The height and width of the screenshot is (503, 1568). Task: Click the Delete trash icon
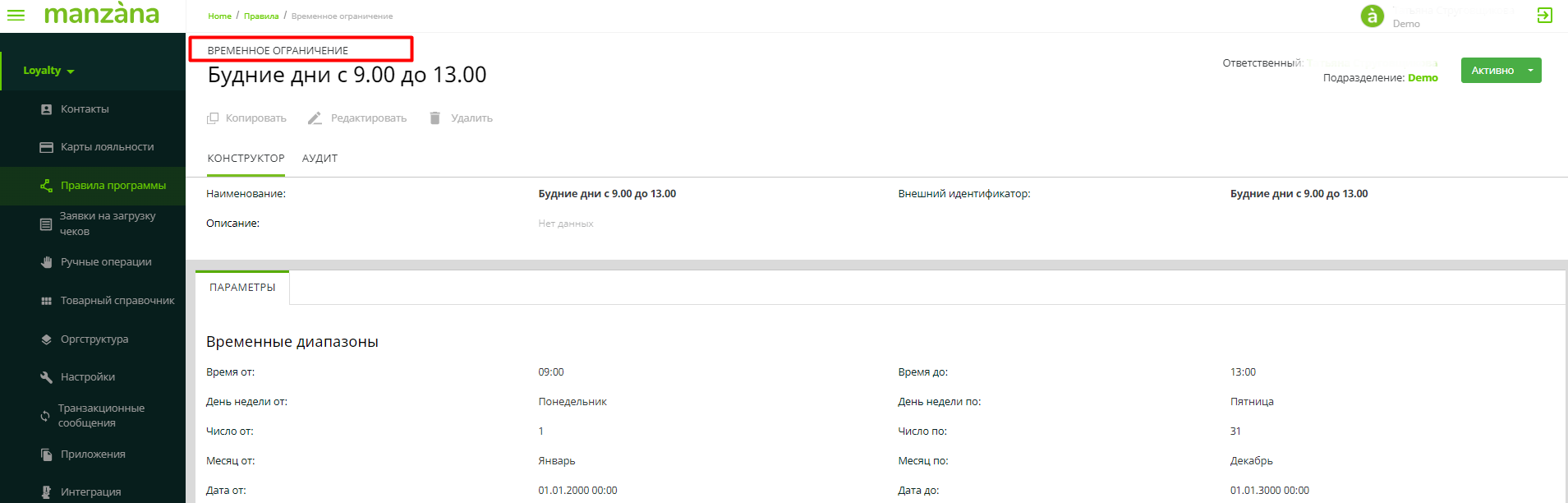click(x=435, y=118)
